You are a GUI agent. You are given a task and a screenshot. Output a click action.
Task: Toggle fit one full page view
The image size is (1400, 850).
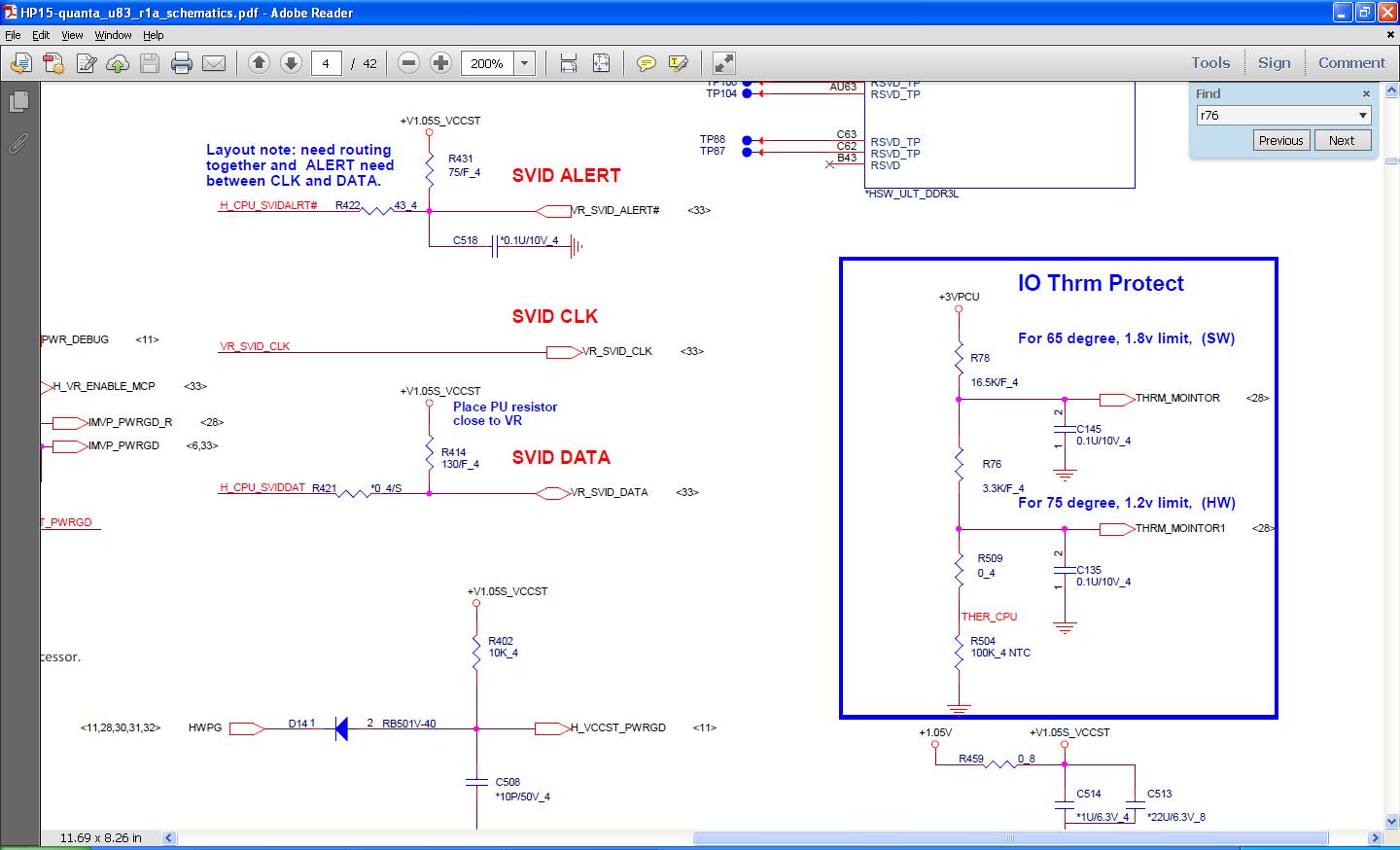601,63
